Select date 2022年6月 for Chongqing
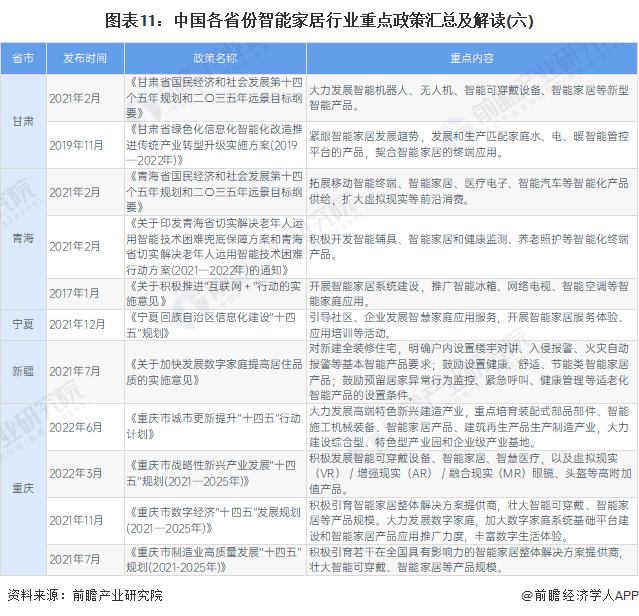639x616 pixels. pos(75,427)
